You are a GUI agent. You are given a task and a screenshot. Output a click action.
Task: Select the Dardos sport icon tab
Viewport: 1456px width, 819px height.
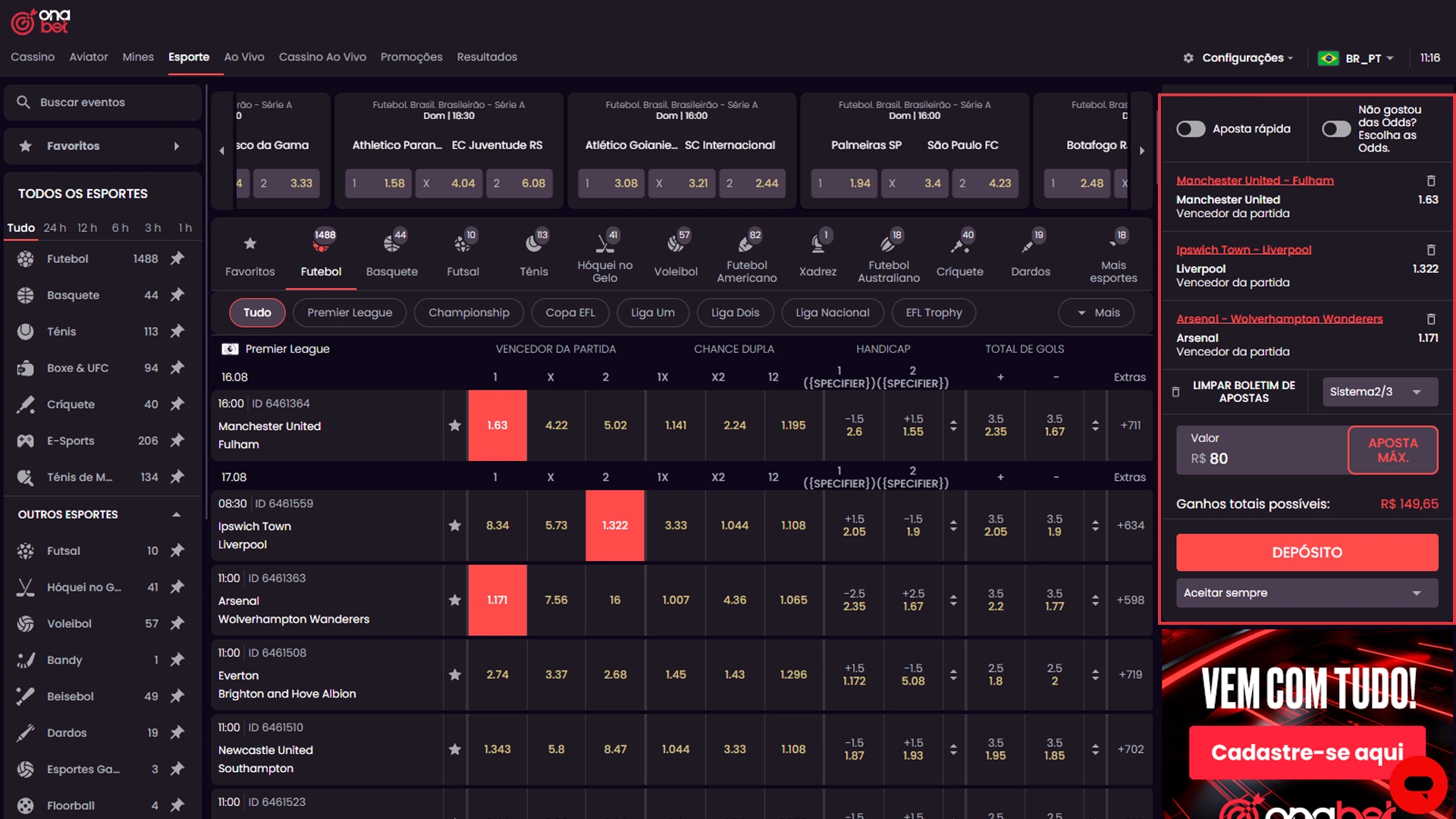click(x=1031, y=254)
